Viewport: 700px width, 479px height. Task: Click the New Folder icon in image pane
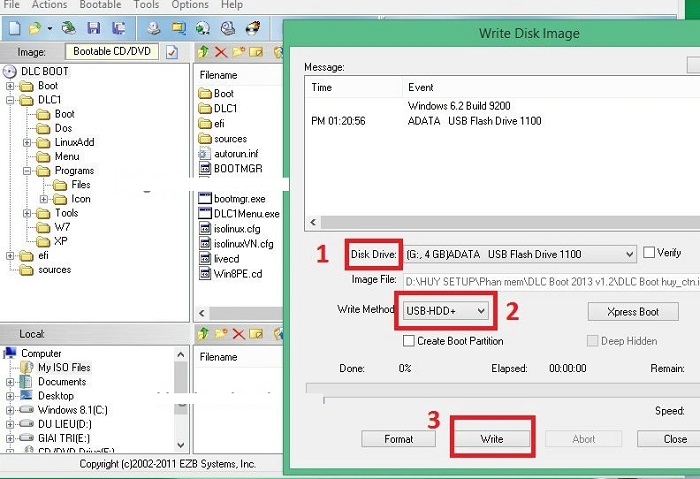click(x=239, y=51)
